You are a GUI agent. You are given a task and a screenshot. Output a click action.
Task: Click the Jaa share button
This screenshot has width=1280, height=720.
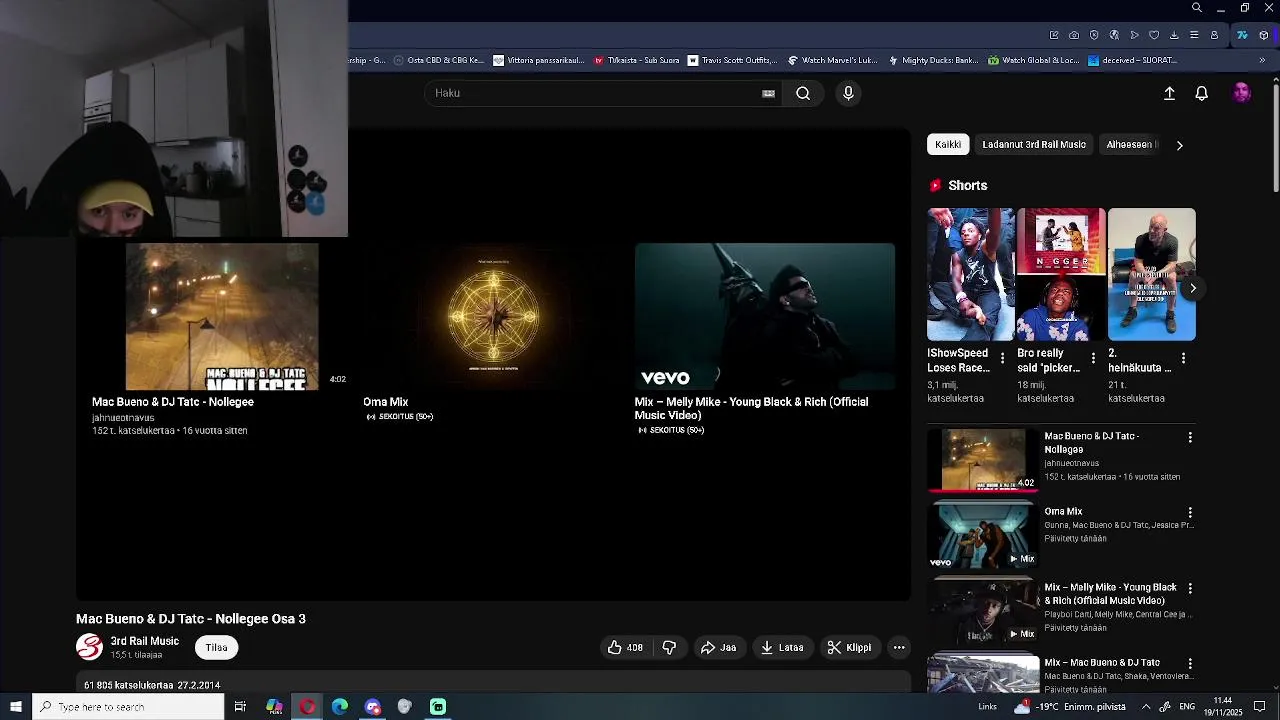click(718, 647)
